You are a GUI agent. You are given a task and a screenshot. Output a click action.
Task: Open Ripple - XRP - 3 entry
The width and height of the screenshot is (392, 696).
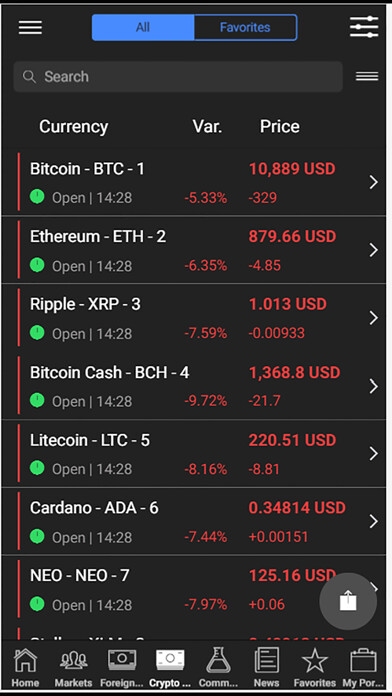click(194, 317)
